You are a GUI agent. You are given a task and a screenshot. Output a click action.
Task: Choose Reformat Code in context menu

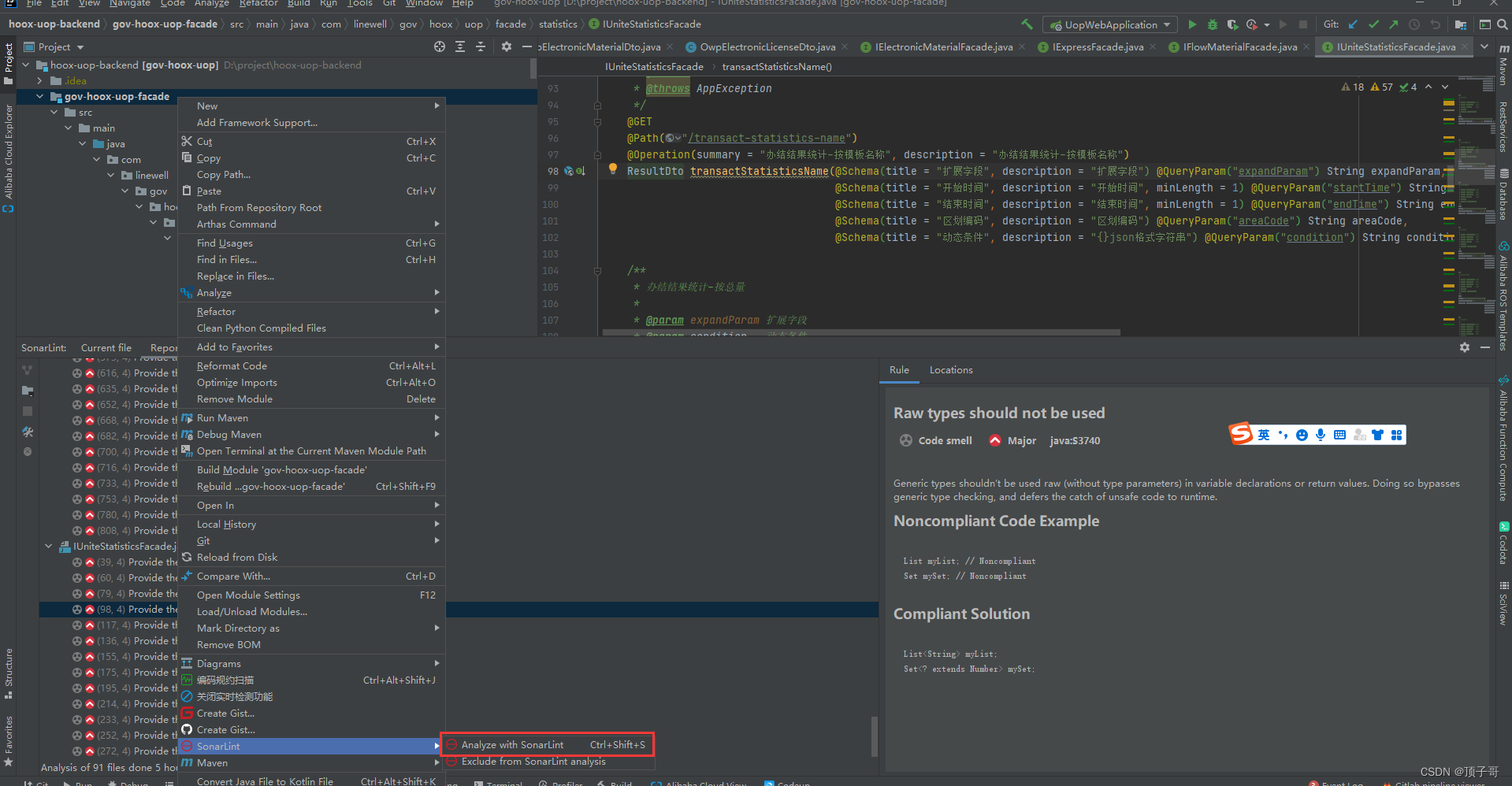point(311,366)
